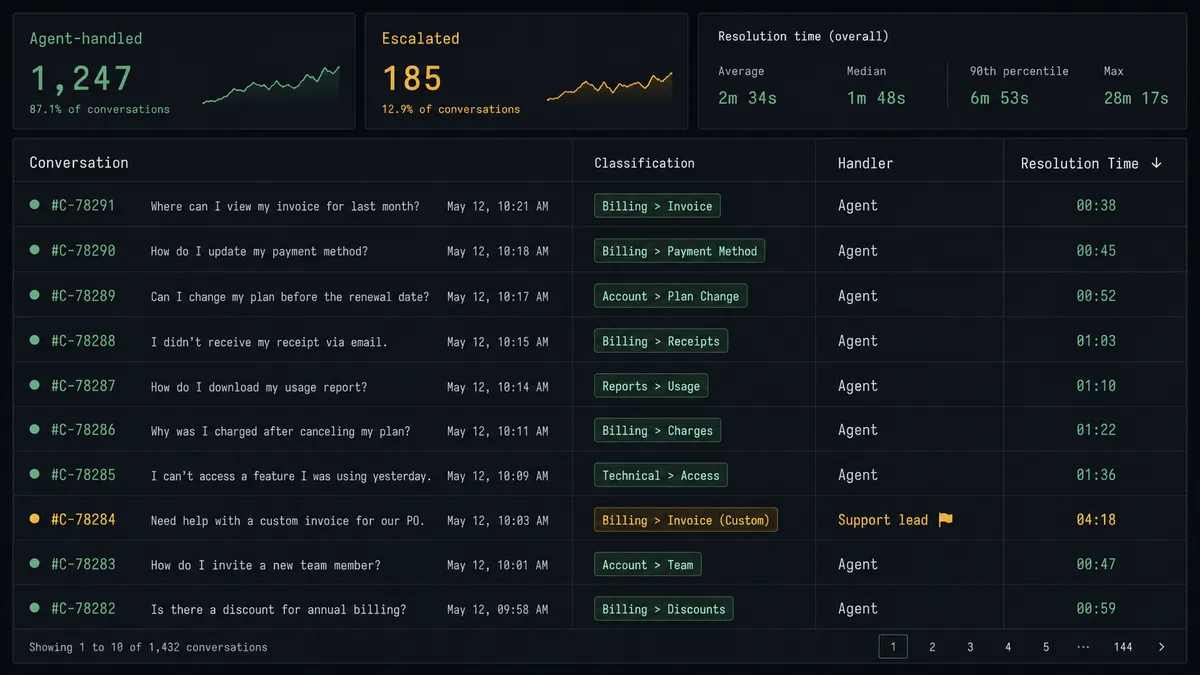Click the Account > Plan Change tag
1200x675 pixels.
coord(671,296)
